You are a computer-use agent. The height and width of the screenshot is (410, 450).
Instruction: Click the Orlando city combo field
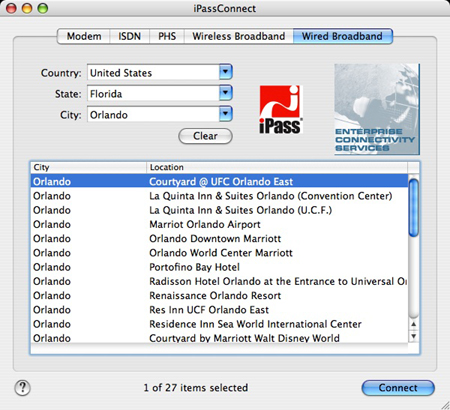153,115
